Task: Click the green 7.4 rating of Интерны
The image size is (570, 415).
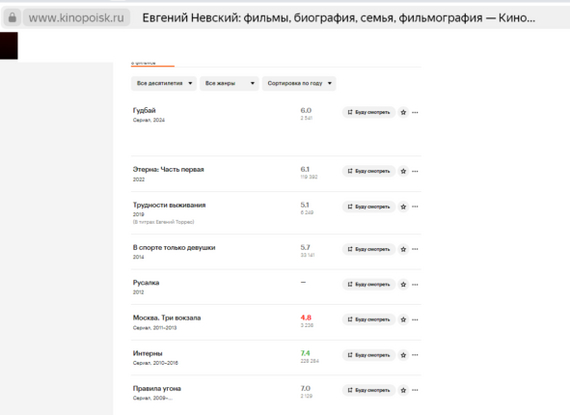Action: pyautogui.click(x=305, y=353)
